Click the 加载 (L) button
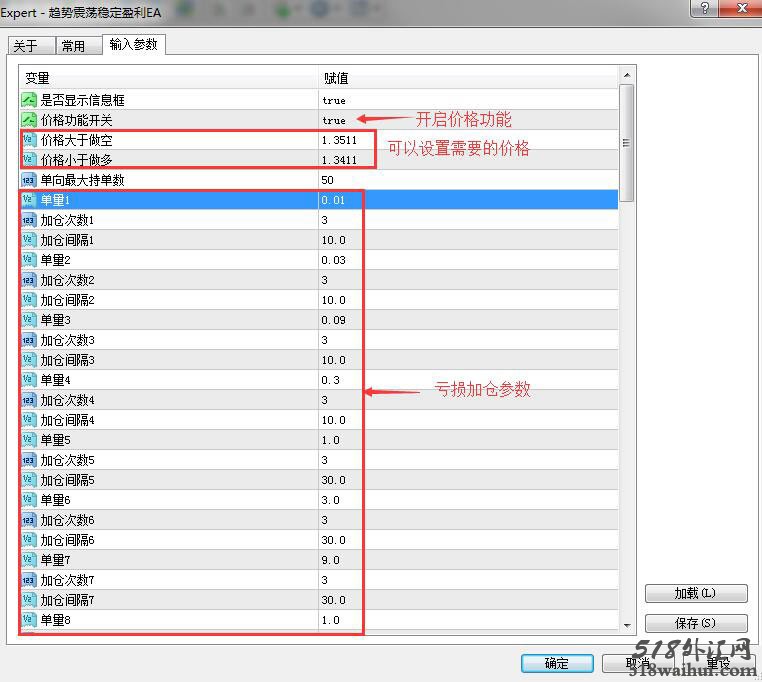The image size is (762, 682). click(696, 593)
